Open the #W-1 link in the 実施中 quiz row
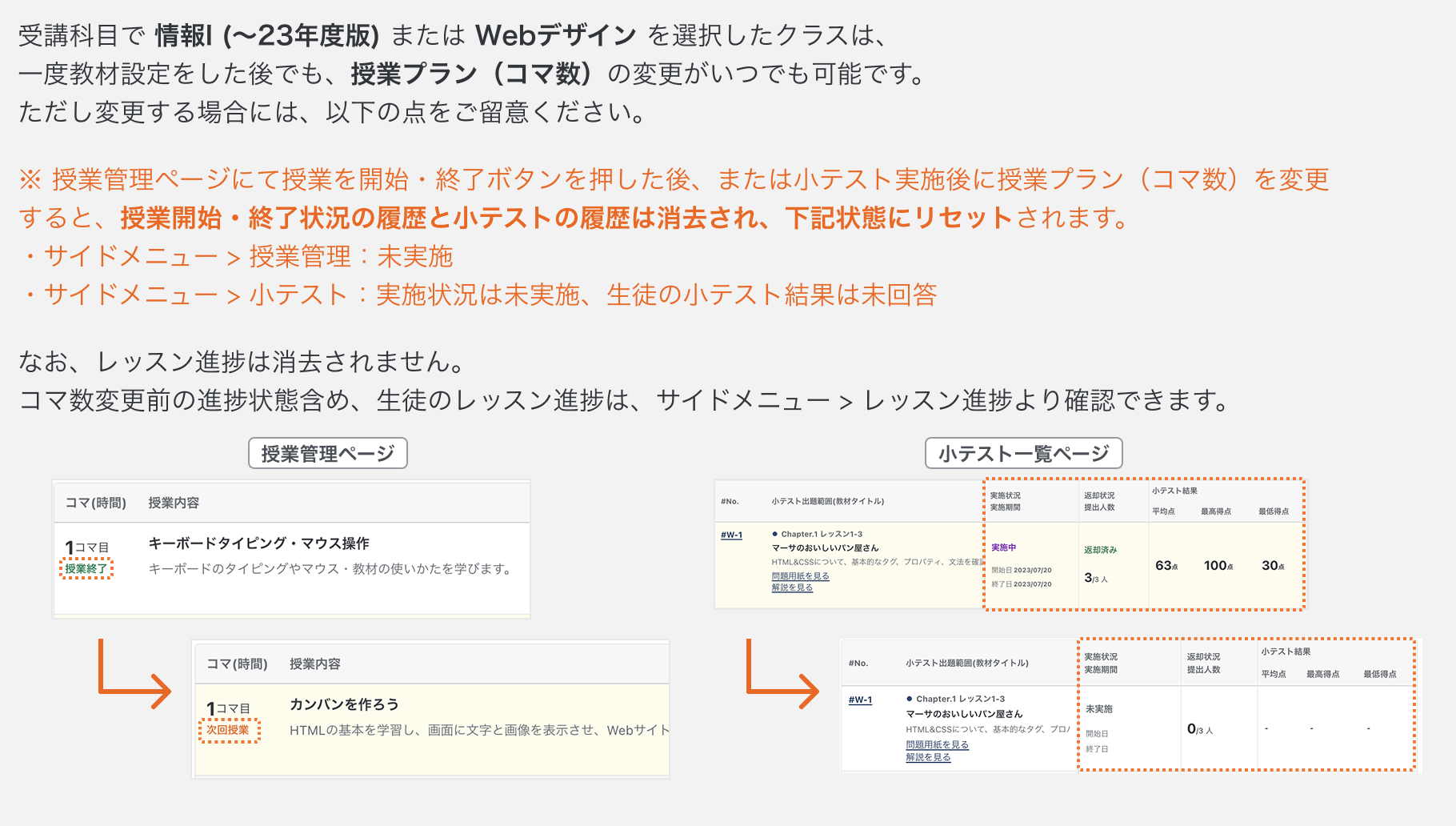Viewport: 1456px width, 826px height. [731, 535]
